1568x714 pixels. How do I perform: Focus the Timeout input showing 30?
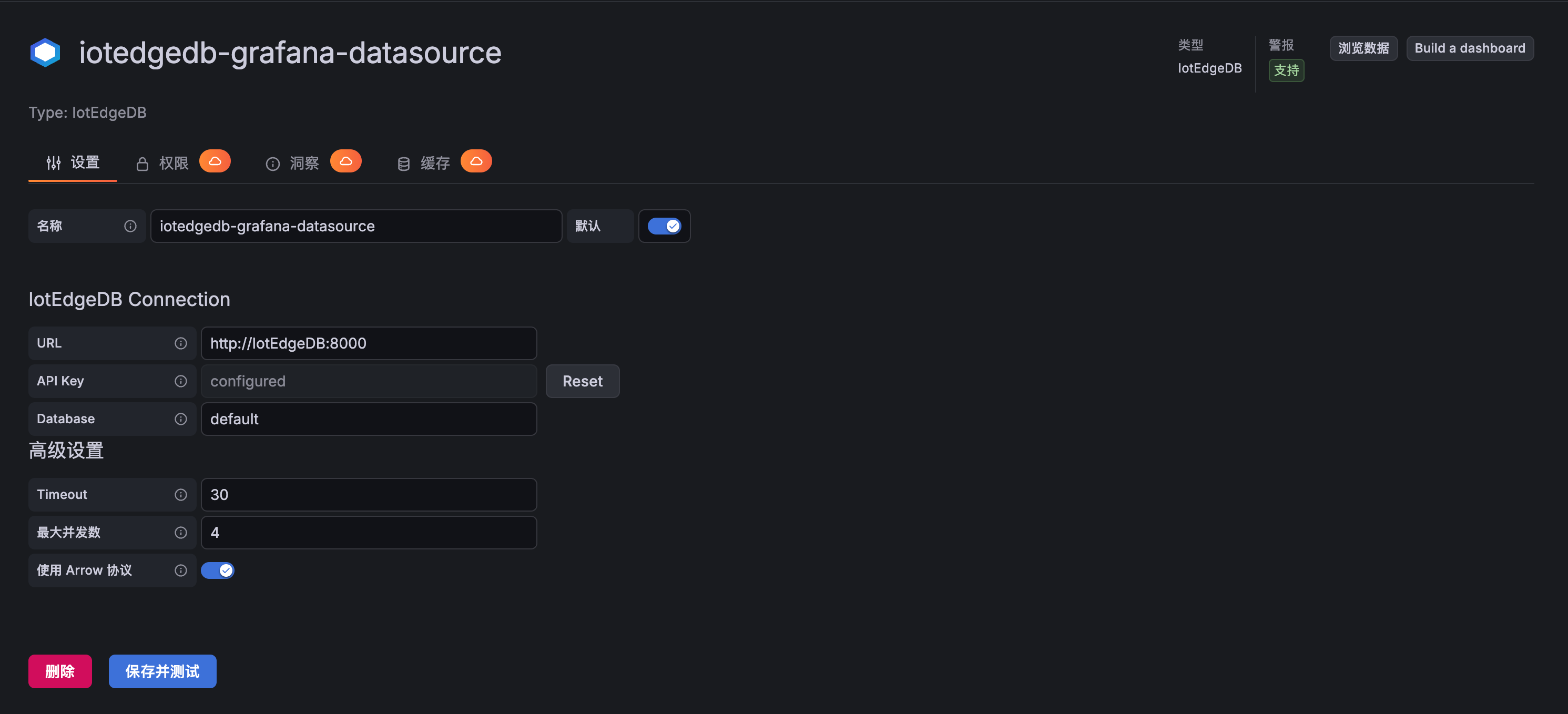click(369, 495)
